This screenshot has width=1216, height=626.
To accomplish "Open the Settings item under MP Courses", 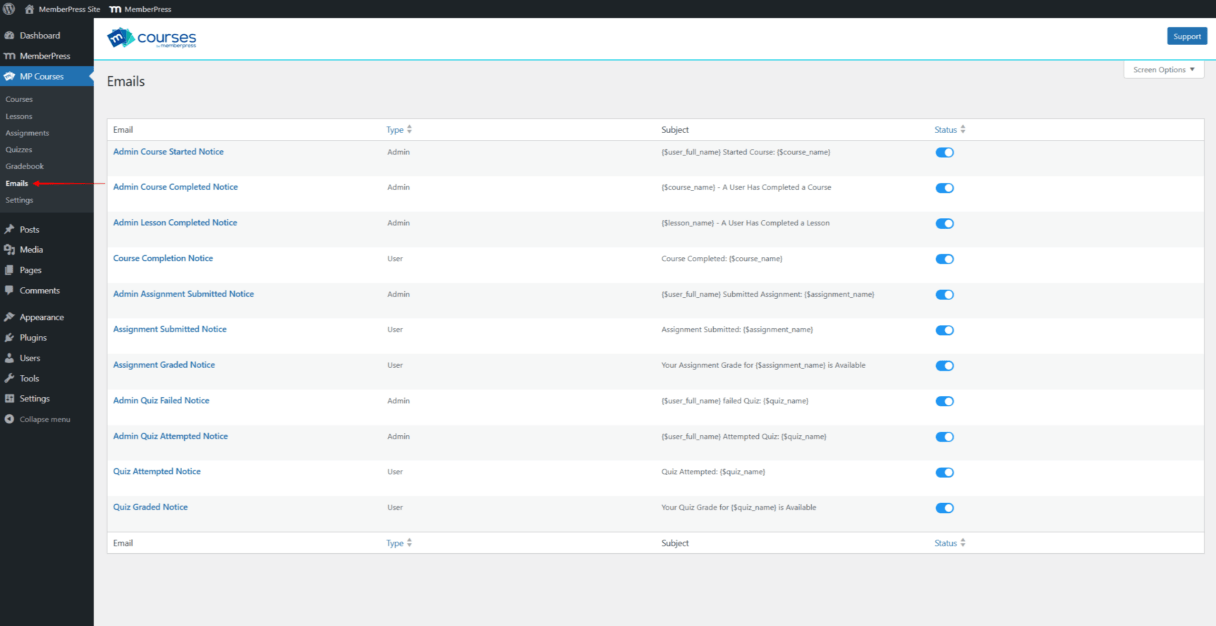I will [19, 200].
